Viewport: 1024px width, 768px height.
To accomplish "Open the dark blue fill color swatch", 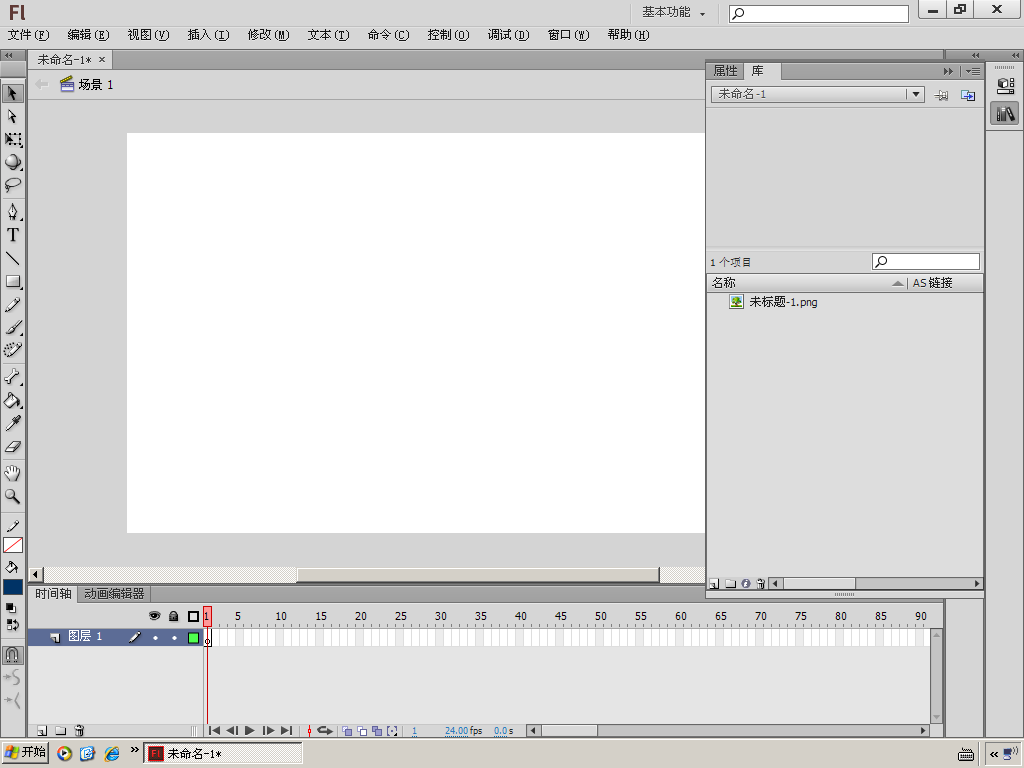I will click(13, 587).
